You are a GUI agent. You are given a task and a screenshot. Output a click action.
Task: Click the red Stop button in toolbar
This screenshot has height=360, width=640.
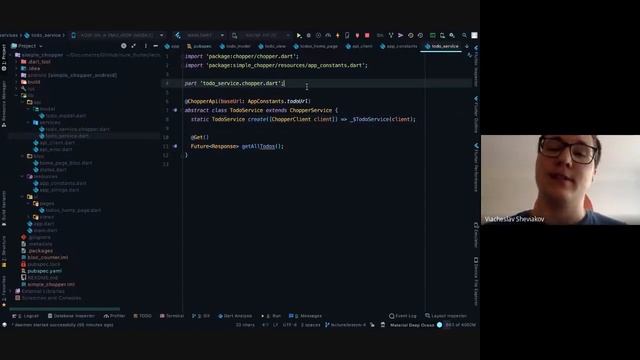pyautogui.click(x=367, y=36)
